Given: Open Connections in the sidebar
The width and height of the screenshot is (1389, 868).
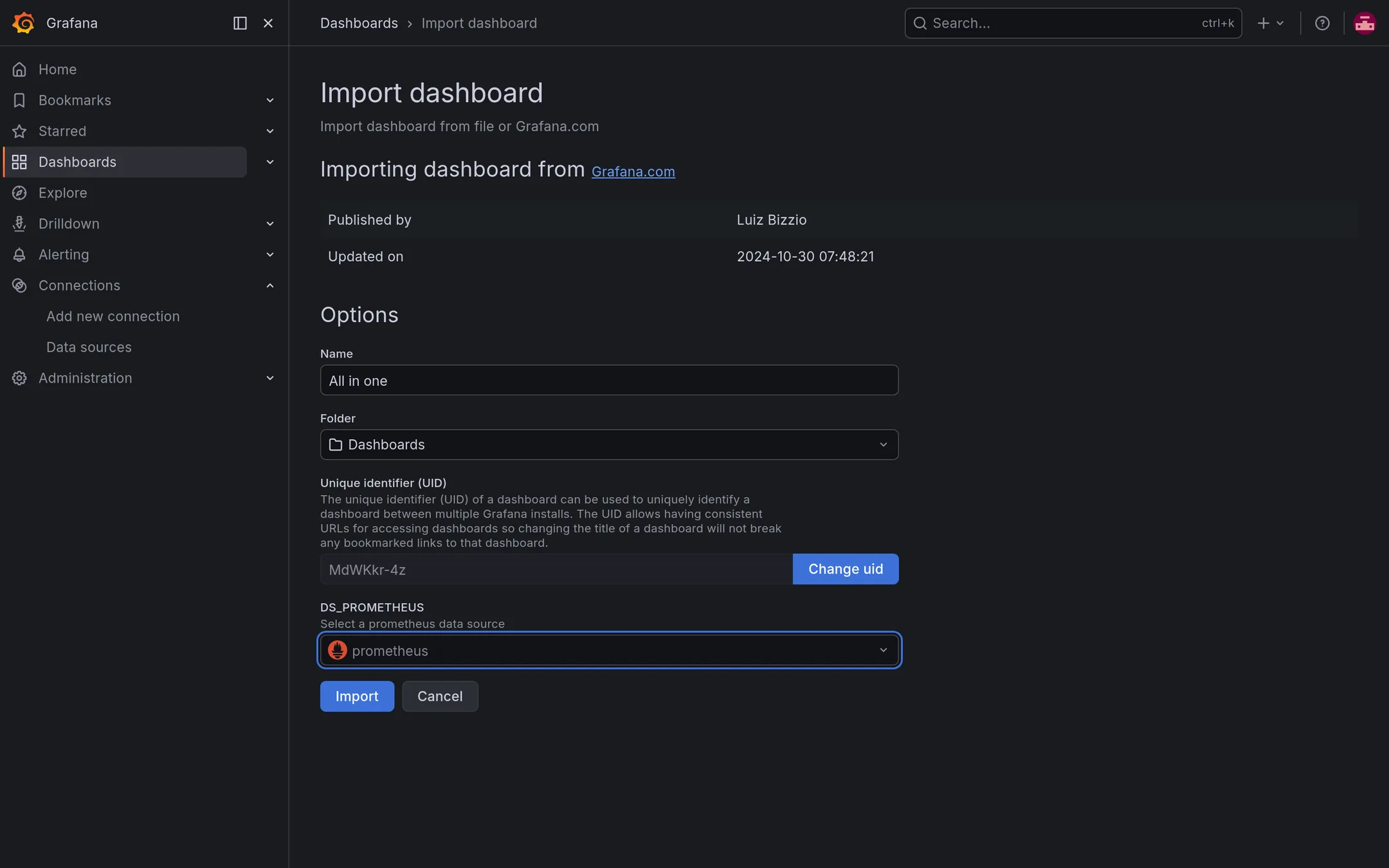Looking at the screenshot, I should [79, 285].
